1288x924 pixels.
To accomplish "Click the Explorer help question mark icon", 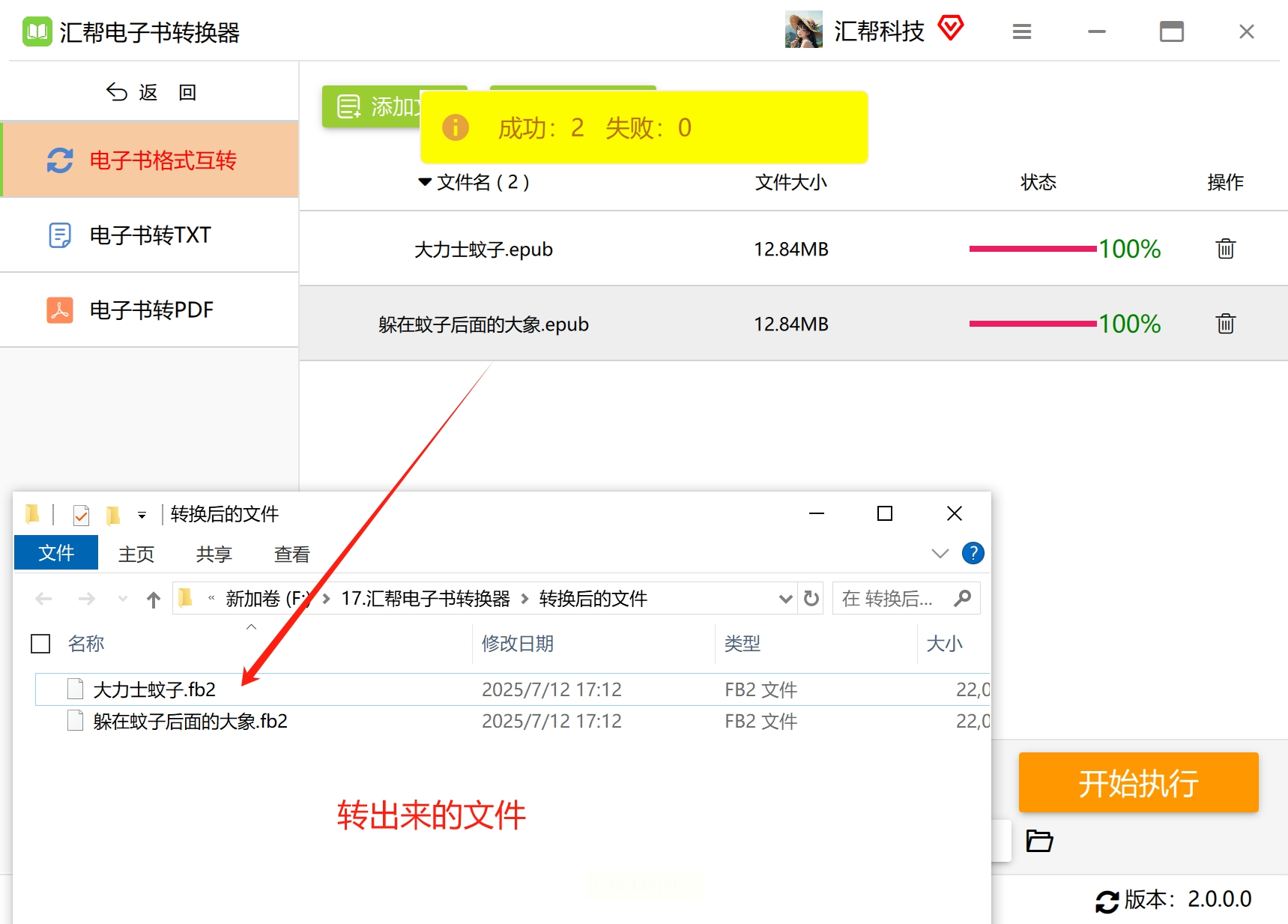I will (973, 553).
